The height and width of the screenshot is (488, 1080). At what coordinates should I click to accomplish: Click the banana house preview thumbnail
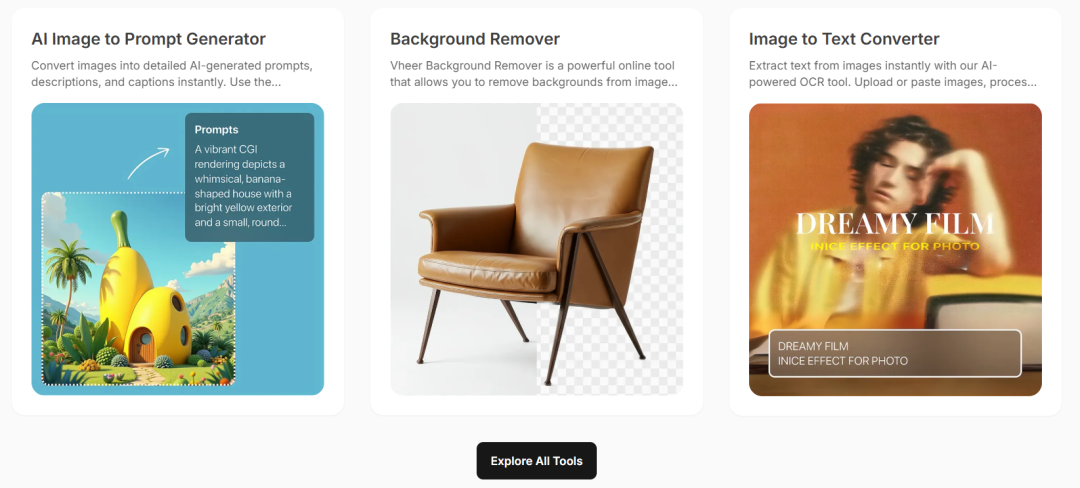pos(138,288)
